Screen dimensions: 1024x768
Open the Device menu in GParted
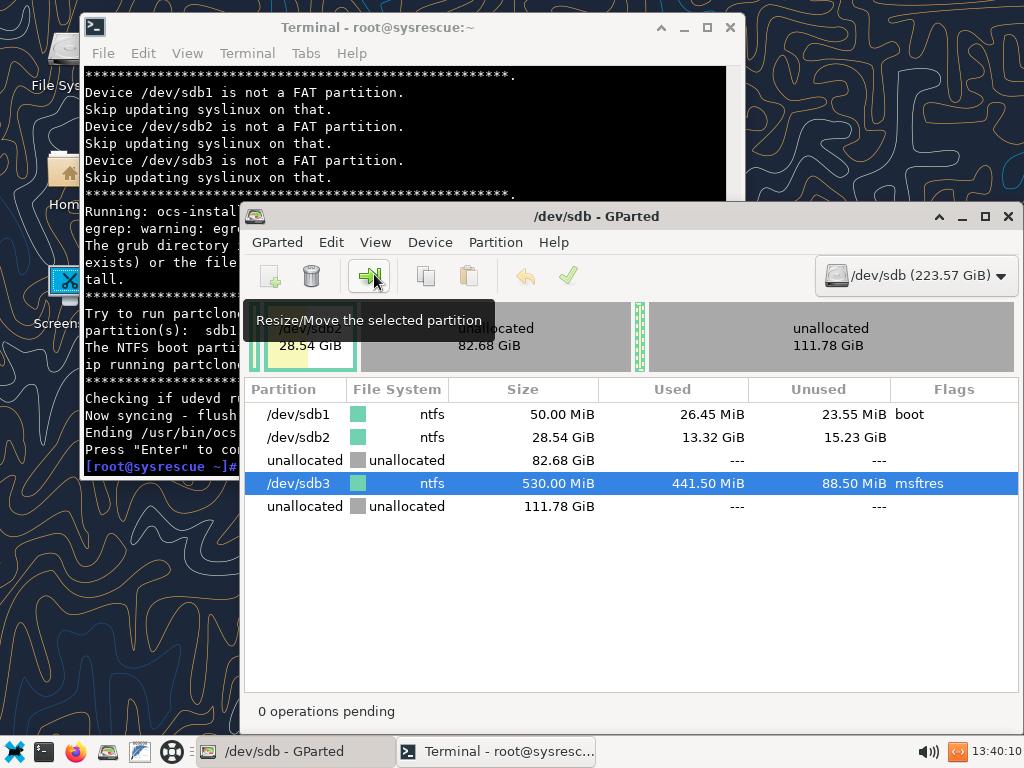(x=430, y=242)
